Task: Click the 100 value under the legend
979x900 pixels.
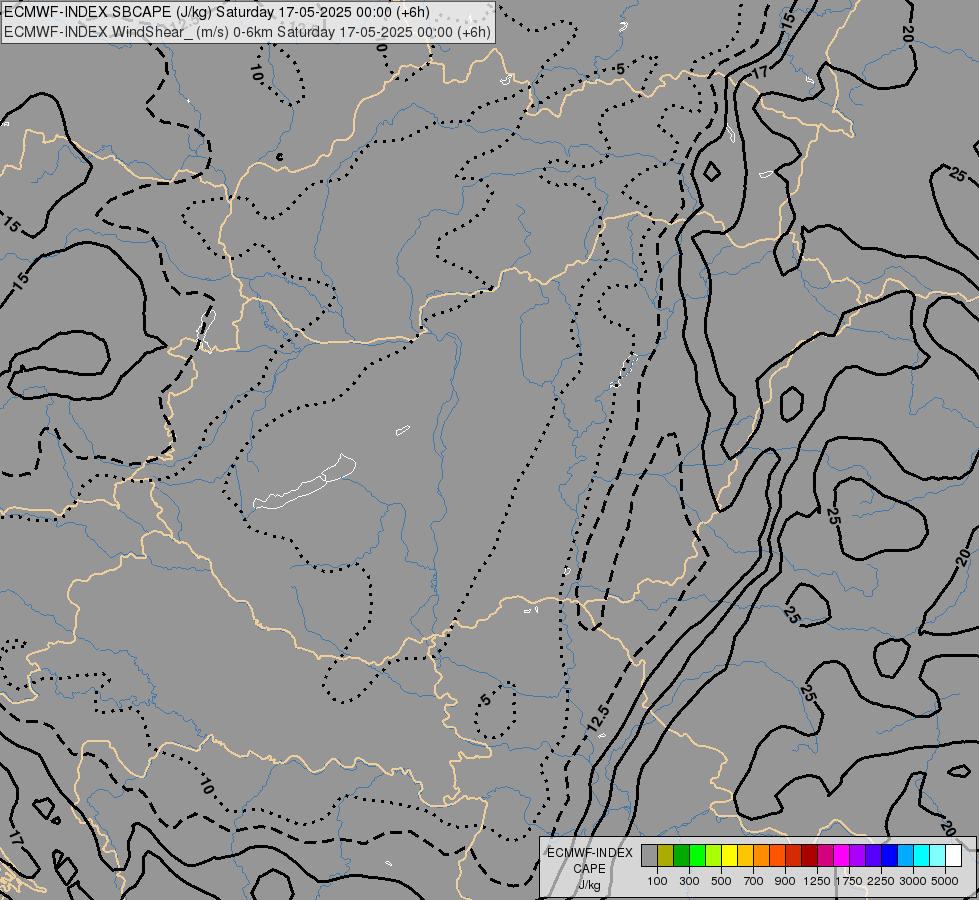Action: click(x=657, y=881)
